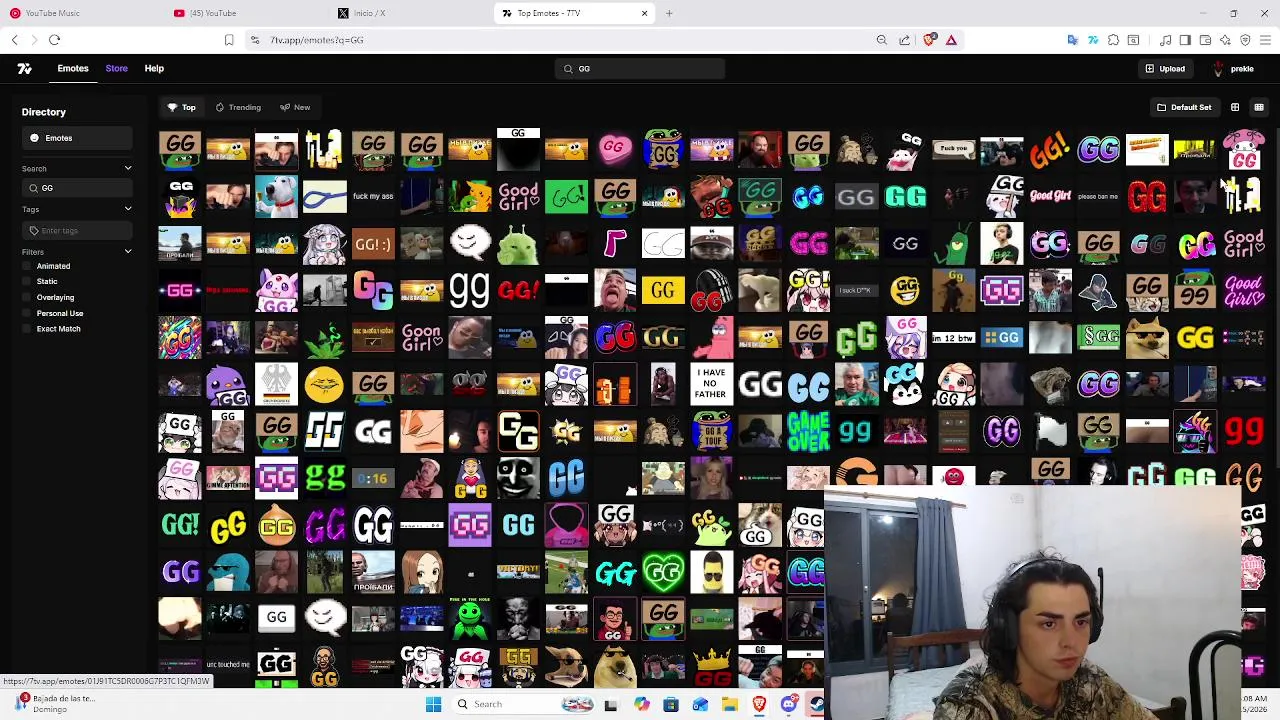The height and width of the screenshot is (720, 1280).
Task: Collapse the Filters section chevron
Action: (128, 251)
